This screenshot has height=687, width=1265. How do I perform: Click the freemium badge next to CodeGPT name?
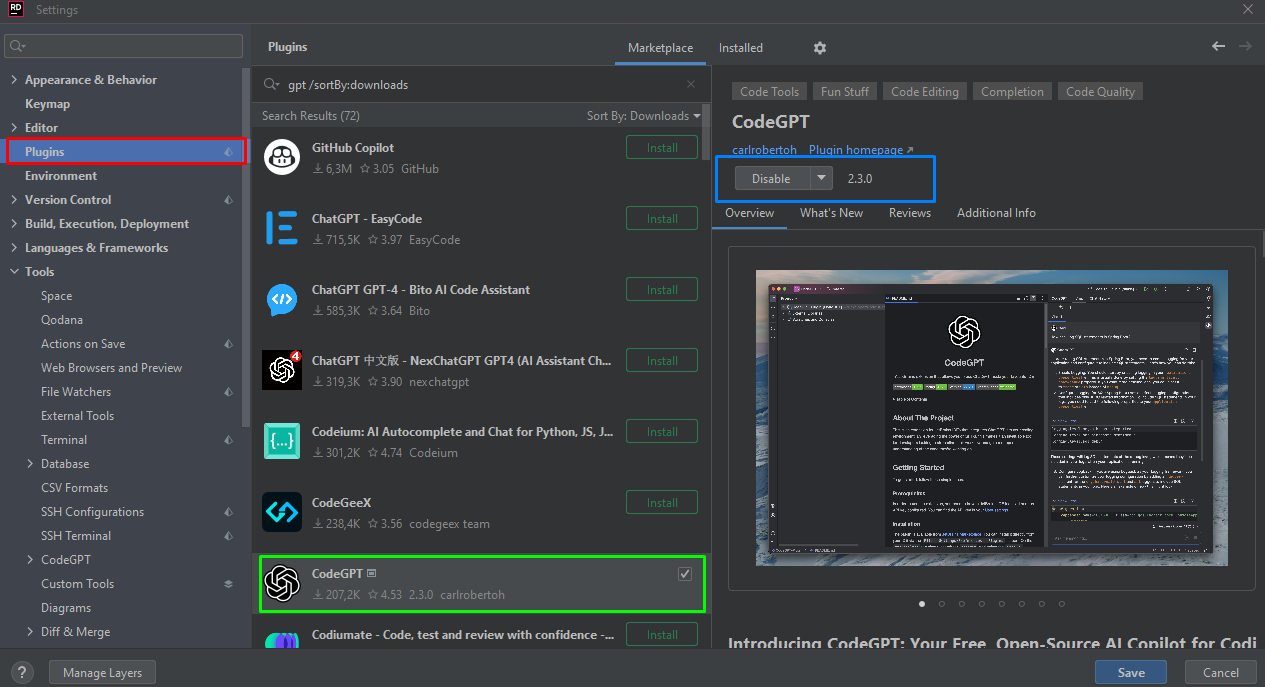pos(371,574)
